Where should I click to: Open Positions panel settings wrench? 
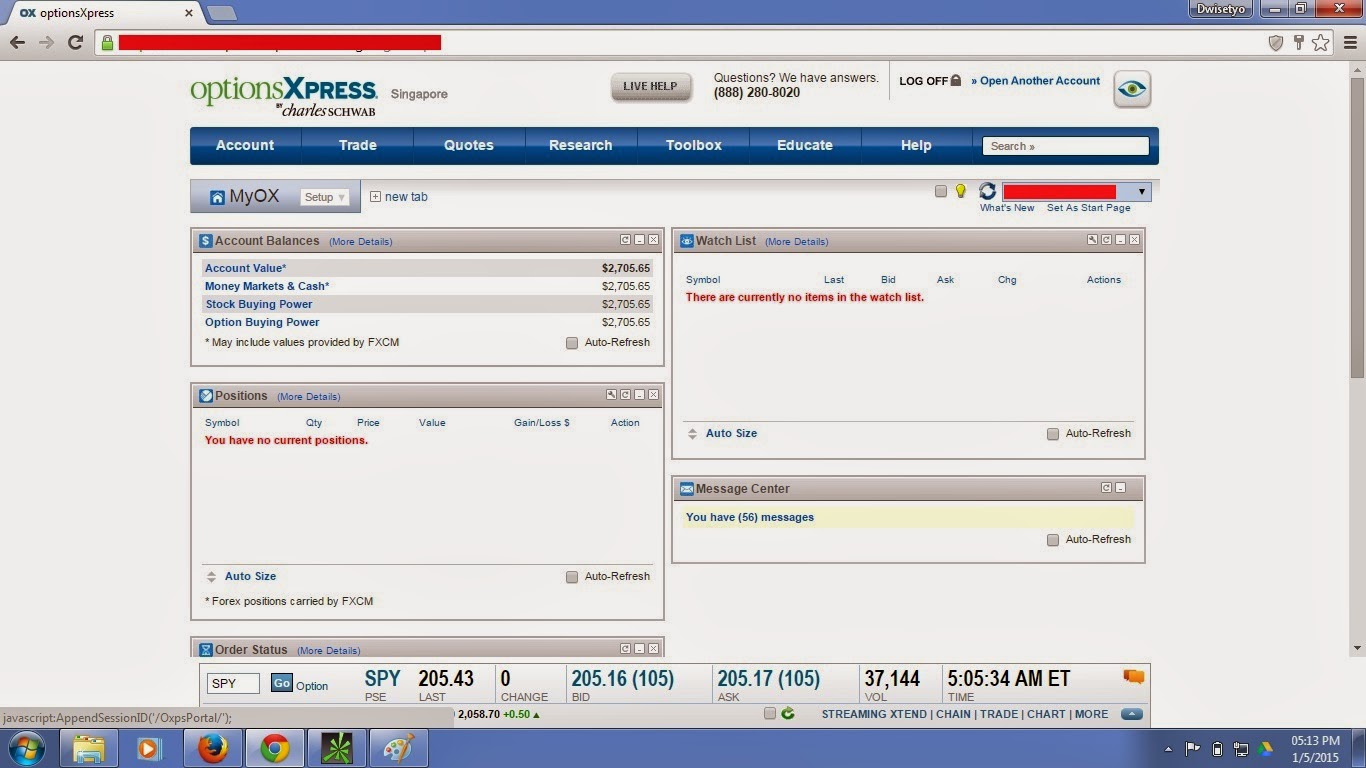[611, 395]
